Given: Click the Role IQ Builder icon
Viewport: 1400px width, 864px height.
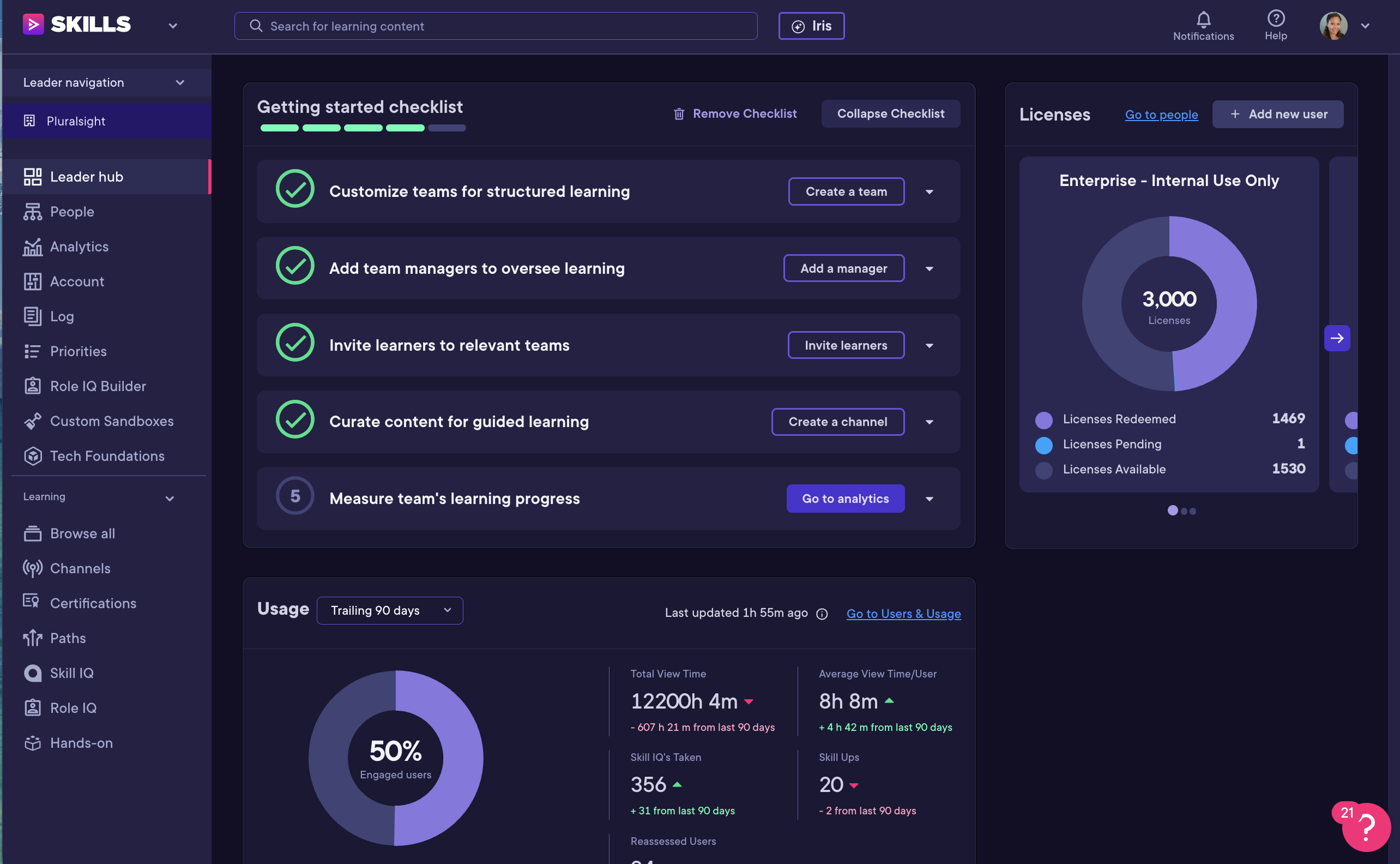Looking at the screenshot, I should click(x=33, y=386).
